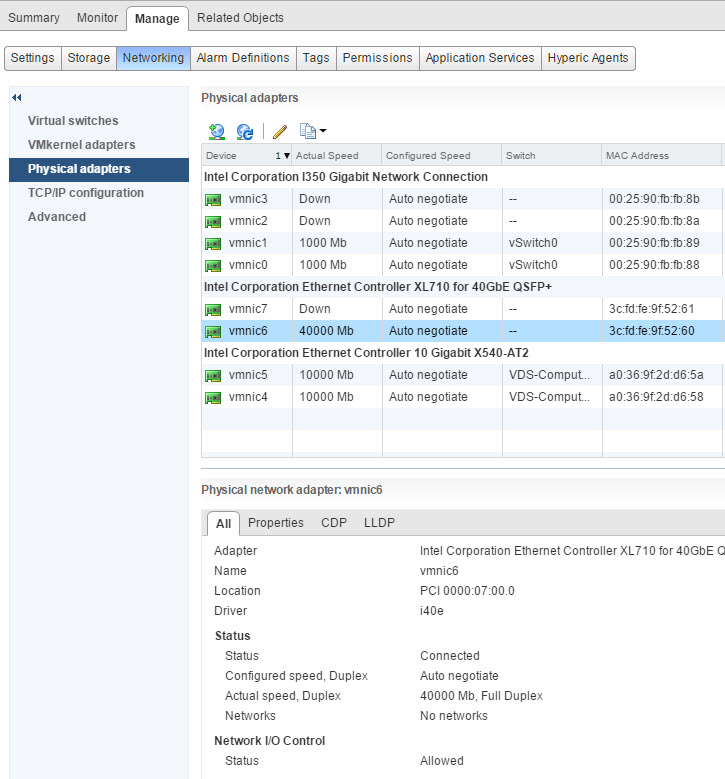Open Alarm Definitions
This screenshot has width=725, height=779.
[x=243, y=58]
